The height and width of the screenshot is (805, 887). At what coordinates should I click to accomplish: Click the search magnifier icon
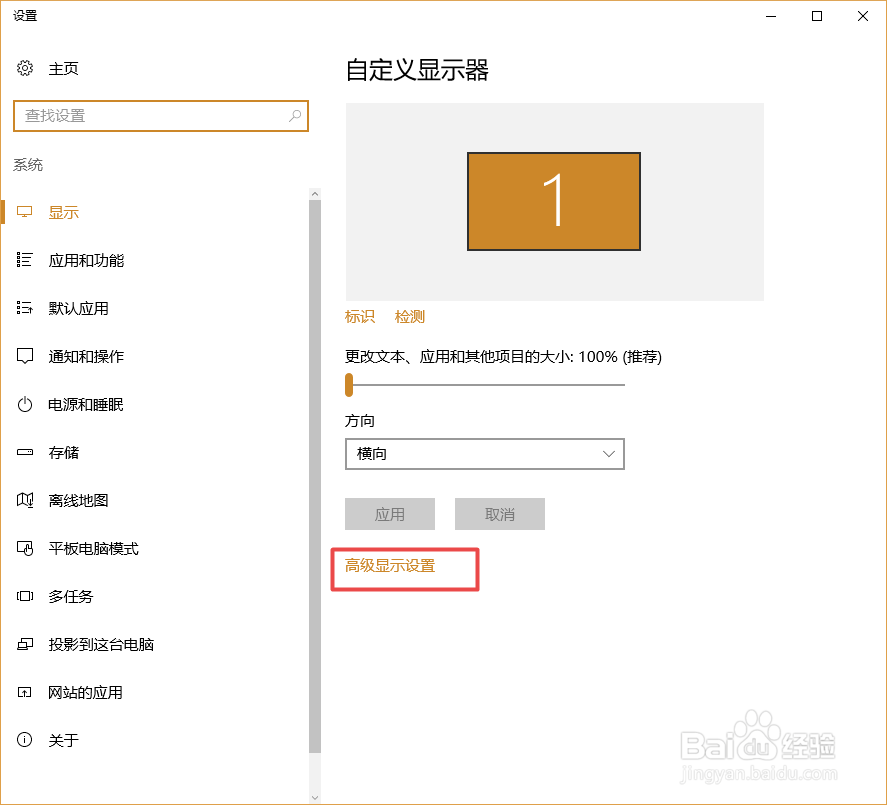click(x=295, y=116)
